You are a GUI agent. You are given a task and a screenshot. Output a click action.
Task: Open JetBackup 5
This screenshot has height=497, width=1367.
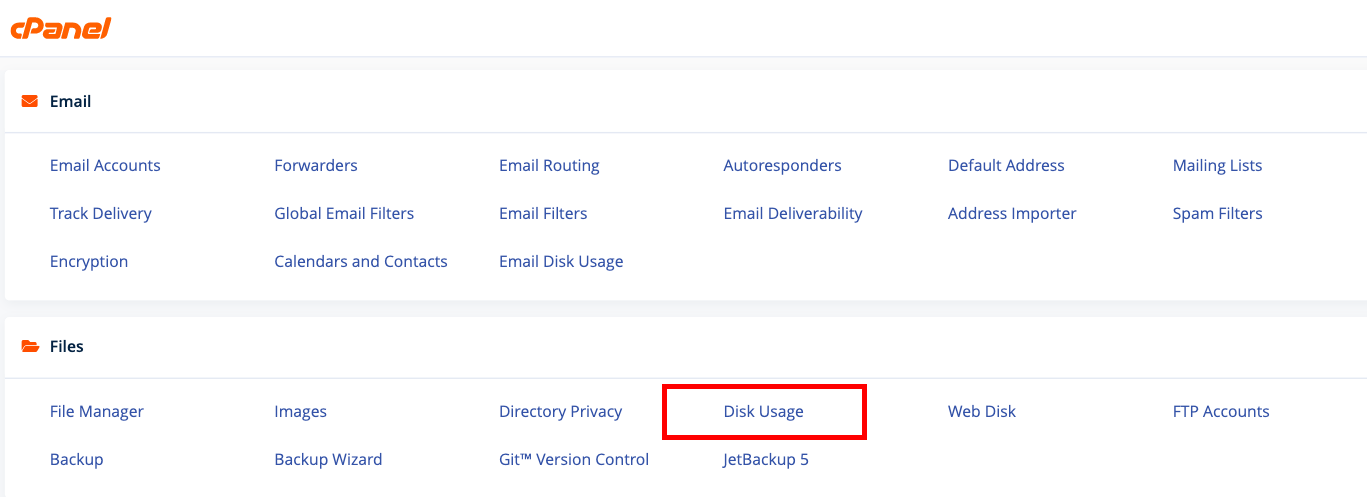coord(766,459)
